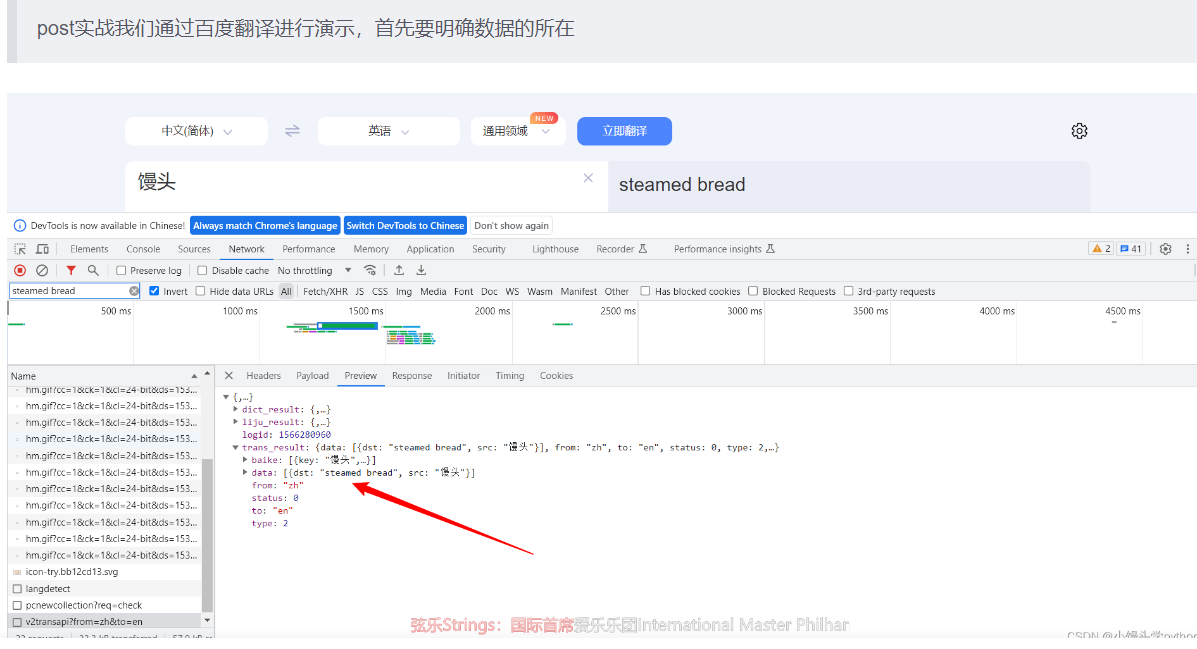The height and width of the screenshot is (649, 1197).
Task: Open target language 英语 dropdown
Action: click(389, 131)
